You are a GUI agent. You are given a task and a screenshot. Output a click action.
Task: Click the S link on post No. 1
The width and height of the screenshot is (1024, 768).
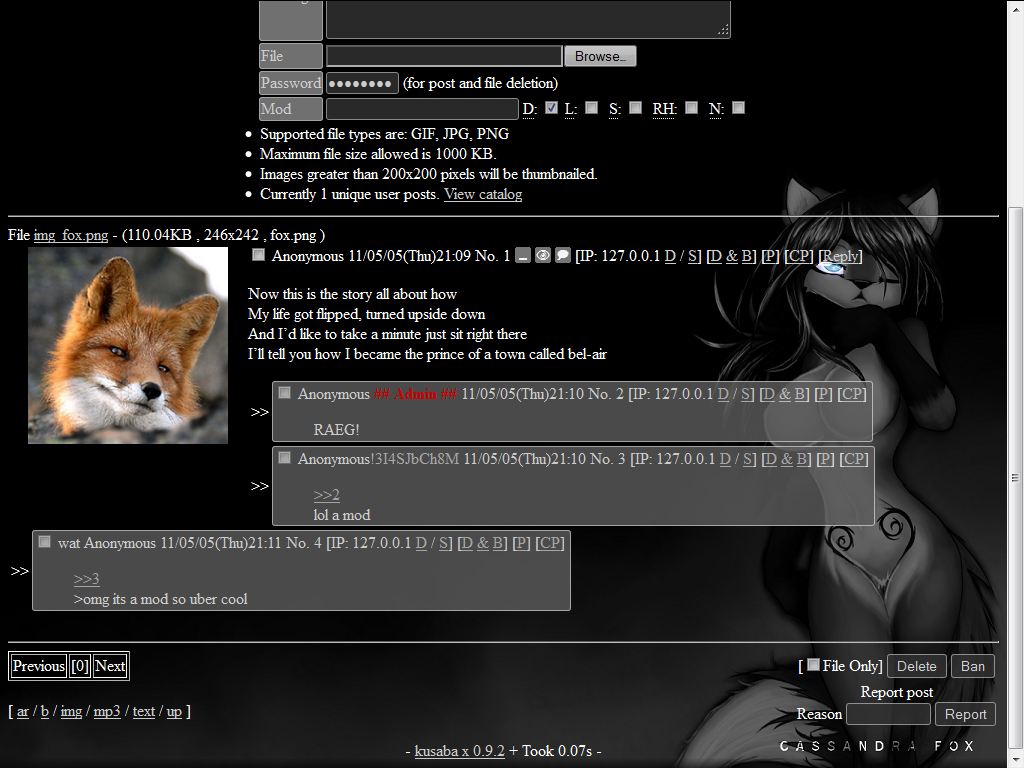click(x=692, y=256)
